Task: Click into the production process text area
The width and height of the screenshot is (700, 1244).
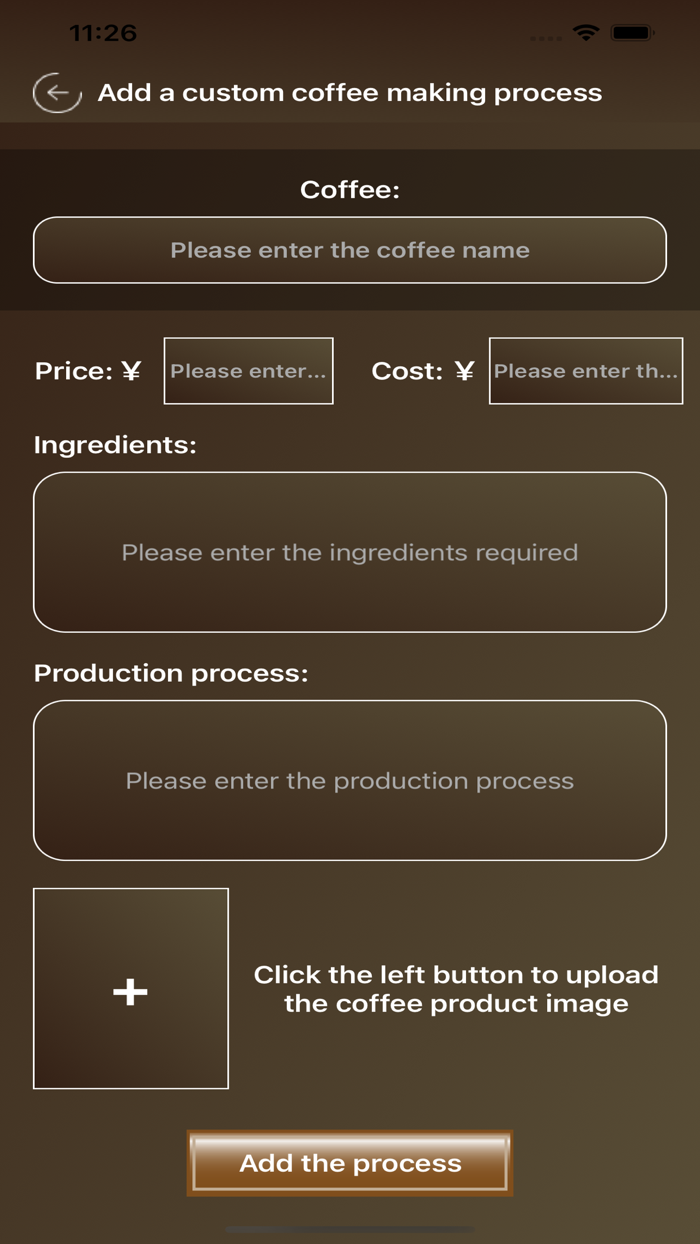Action: click(x=350, y=780)
